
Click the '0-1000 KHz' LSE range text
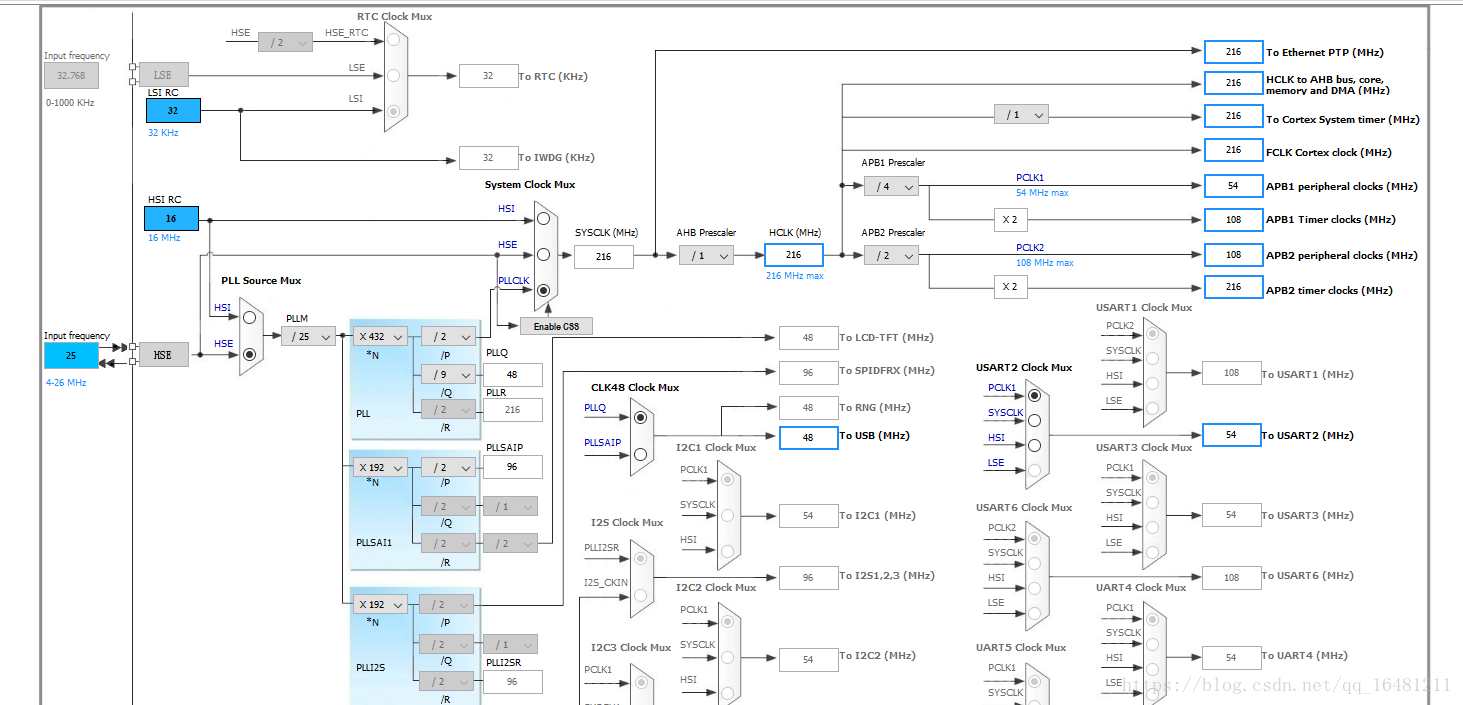(70, 102)
